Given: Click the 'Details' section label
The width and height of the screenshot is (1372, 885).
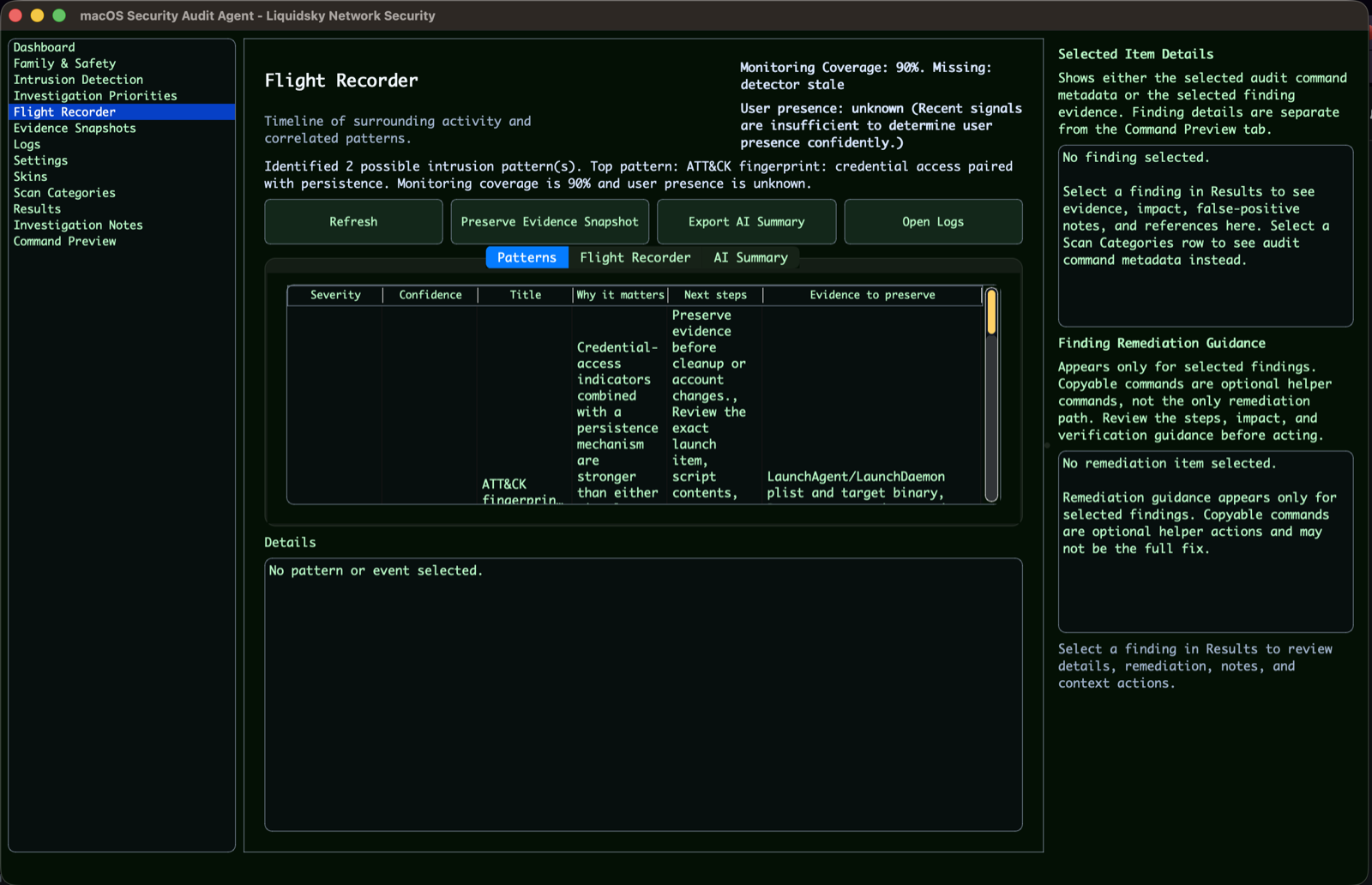Looking at the screenshot, I should (x=290, y=542).
